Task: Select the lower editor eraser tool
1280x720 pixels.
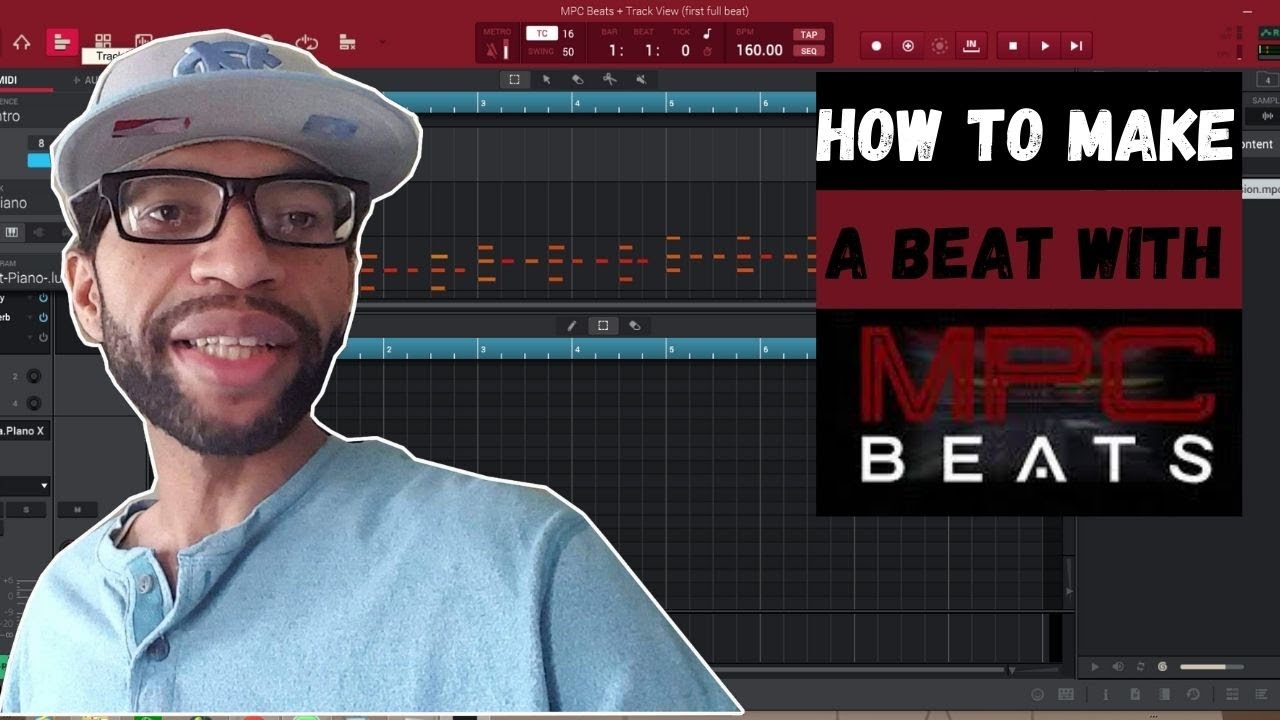Action: coord(634,325)
